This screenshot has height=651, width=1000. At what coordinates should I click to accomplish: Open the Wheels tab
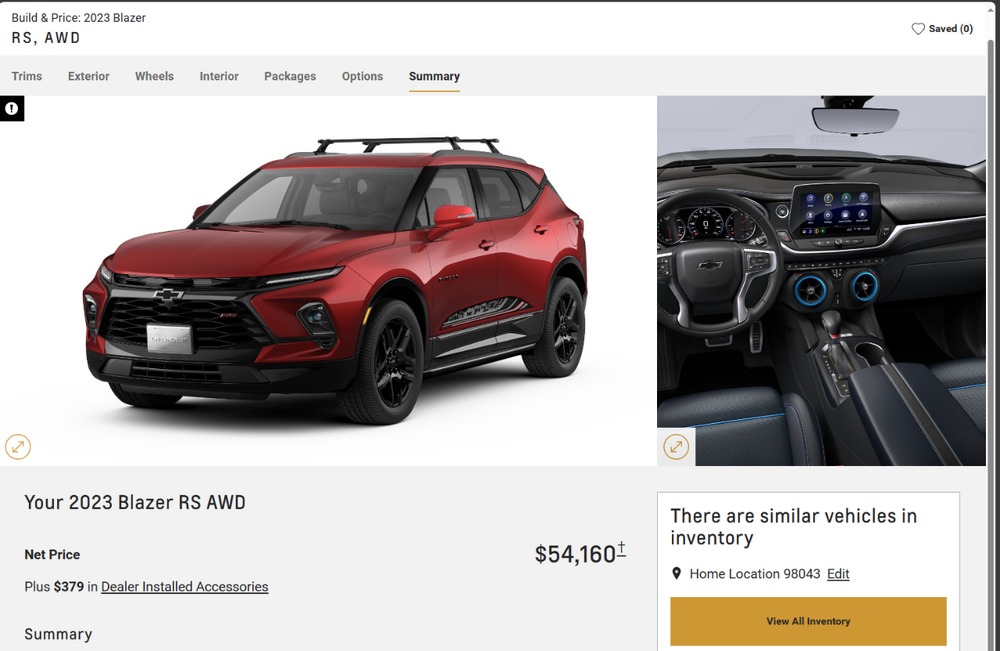tap(154, 76)
